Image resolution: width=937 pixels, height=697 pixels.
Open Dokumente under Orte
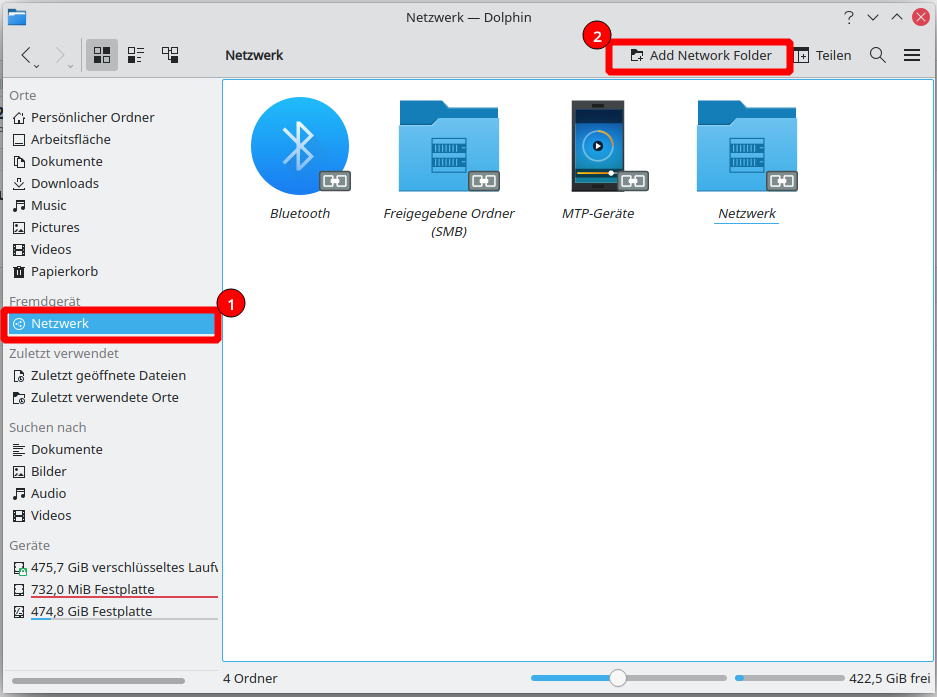pyautogui.click(x=111, y=162)
